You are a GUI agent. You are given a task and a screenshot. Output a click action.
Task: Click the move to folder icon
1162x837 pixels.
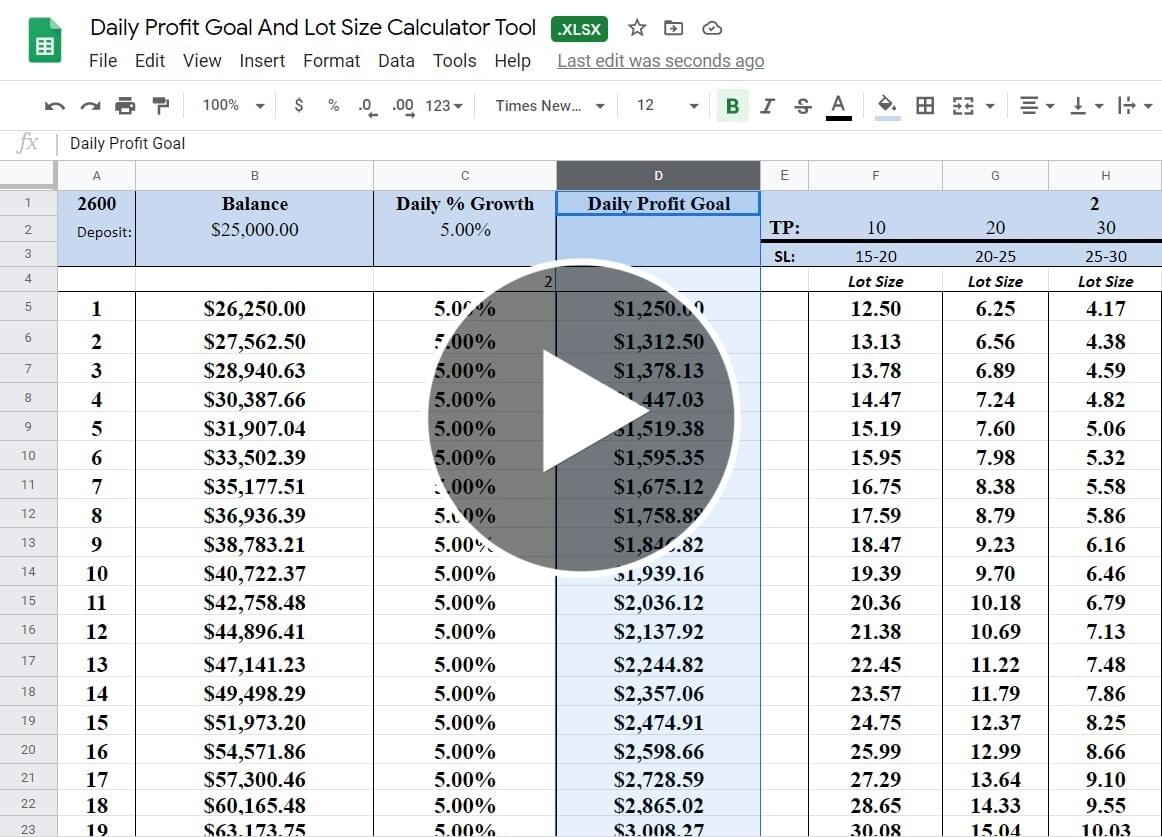tap(674, 28)
